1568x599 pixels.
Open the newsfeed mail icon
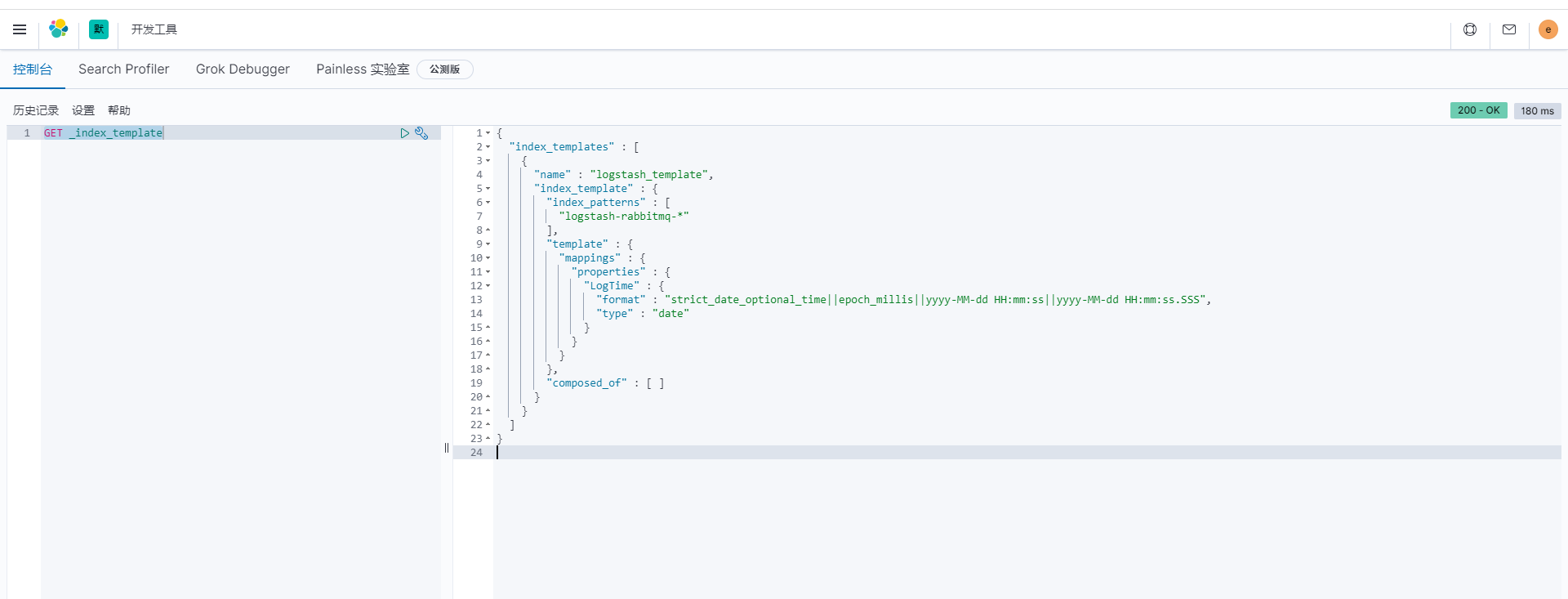coord(1509,29)
